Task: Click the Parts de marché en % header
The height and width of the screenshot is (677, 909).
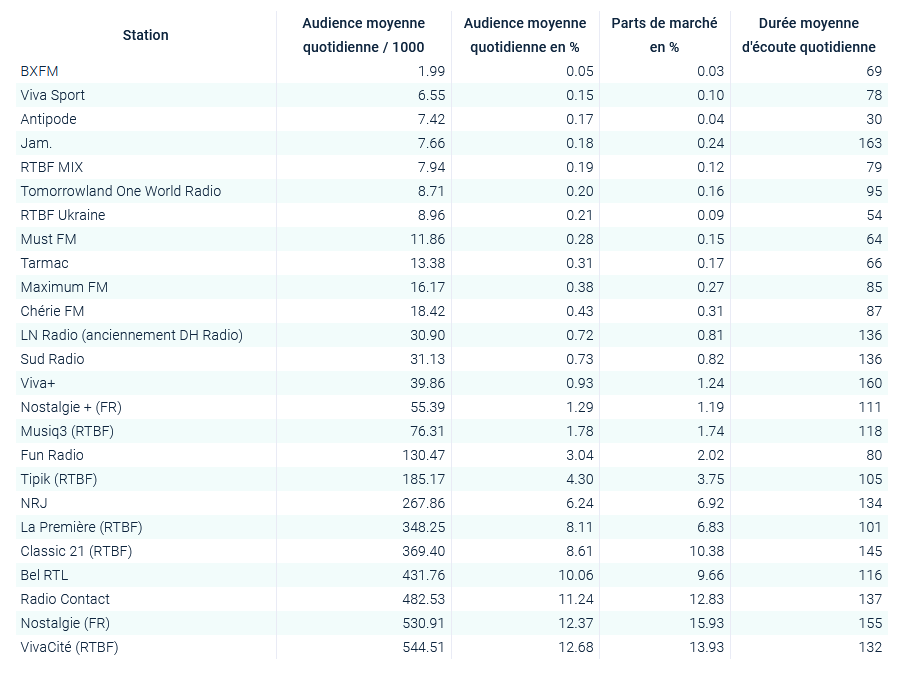Action: point(664,35)
